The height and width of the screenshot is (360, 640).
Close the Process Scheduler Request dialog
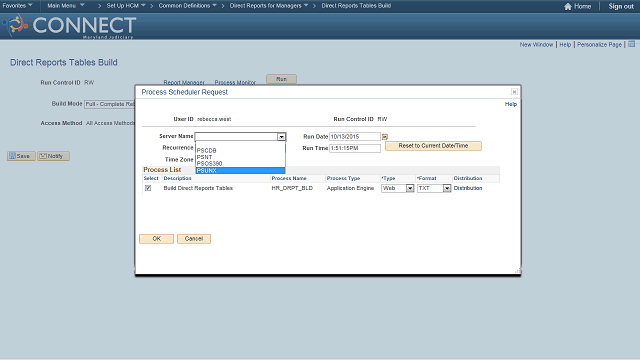click(x=514, y=92)
